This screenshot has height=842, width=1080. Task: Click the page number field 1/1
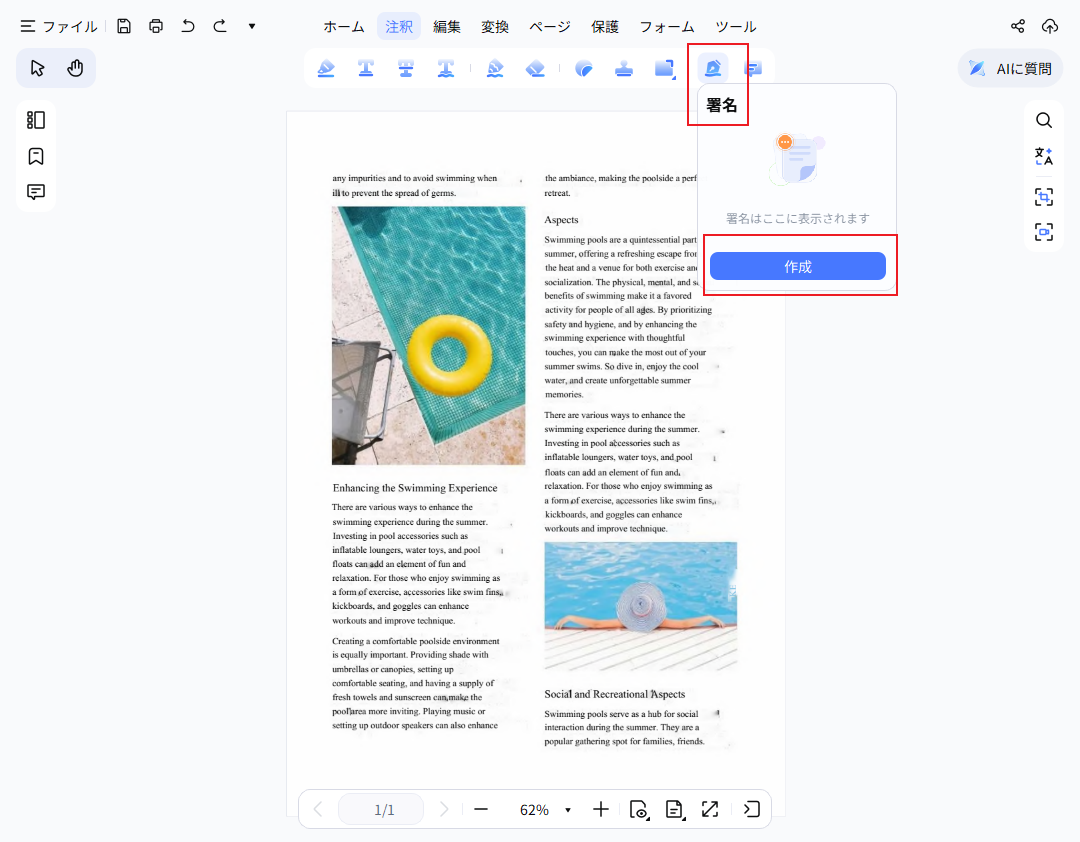click(x=384, y=810)
